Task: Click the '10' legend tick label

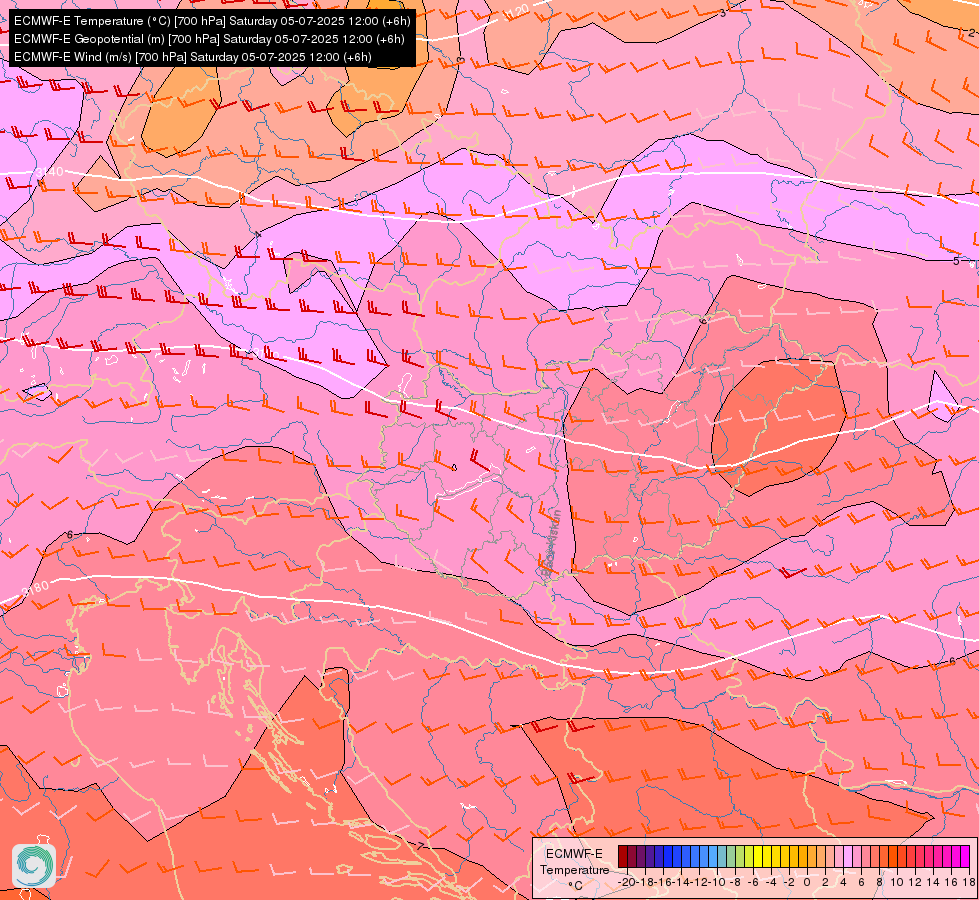Action: (897, 882)
